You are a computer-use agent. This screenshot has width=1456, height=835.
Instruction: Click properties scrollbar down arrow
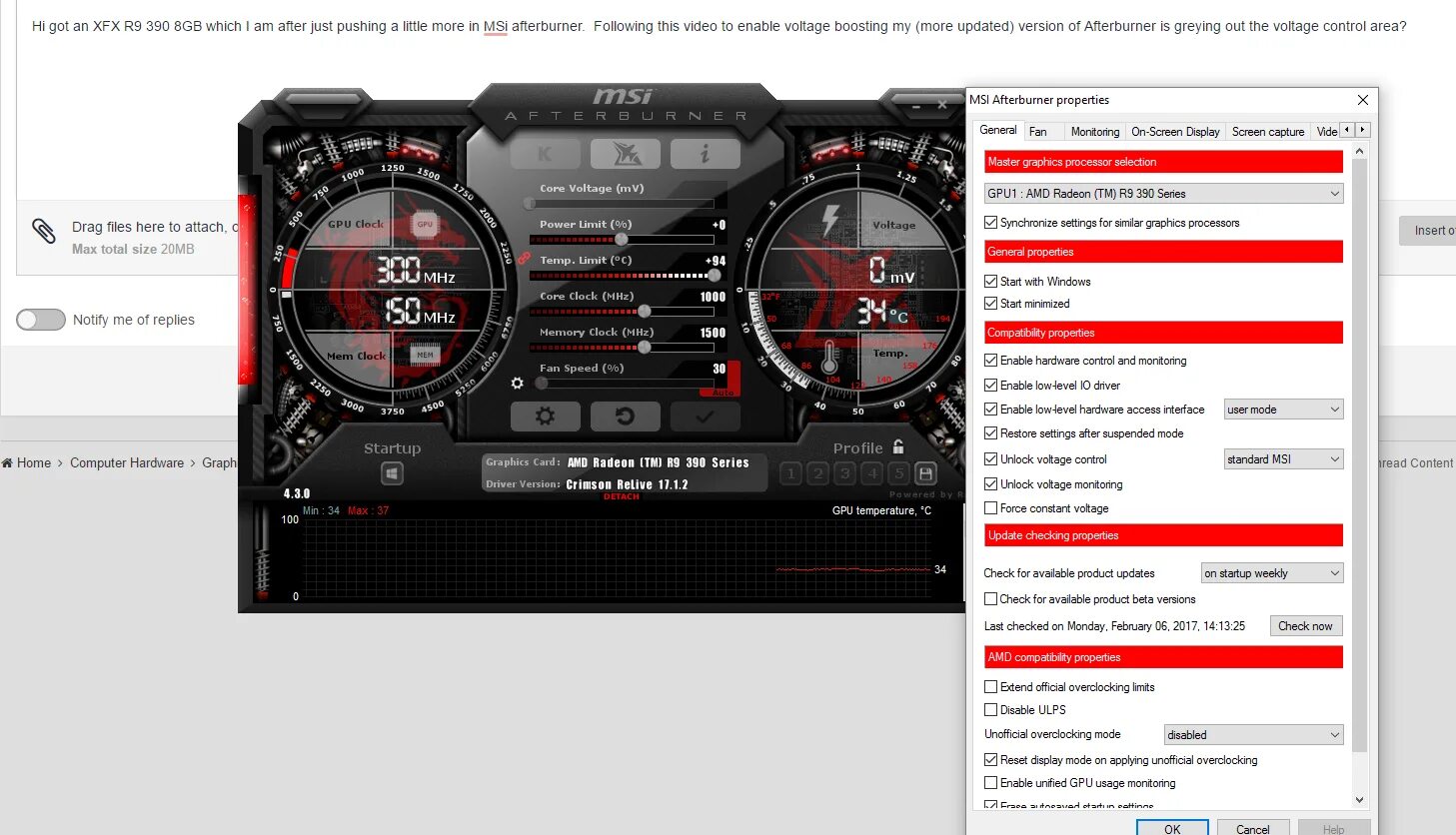tap(1359, 799)
